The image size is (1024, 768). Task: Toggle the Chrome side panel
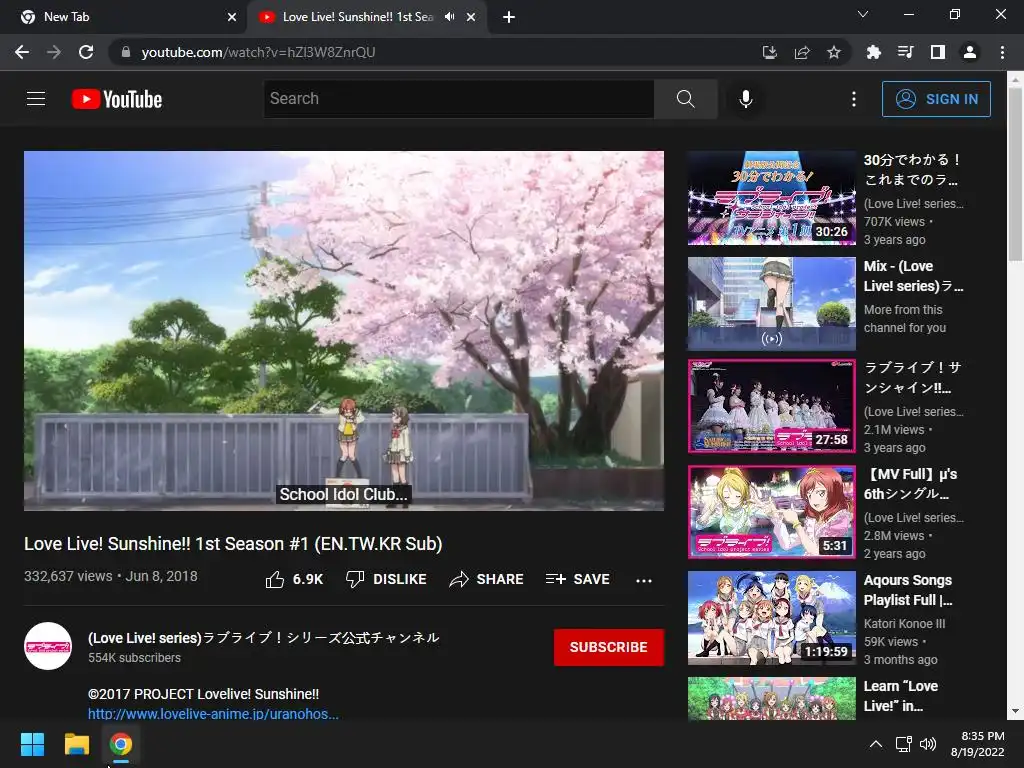tap(938, 52)
